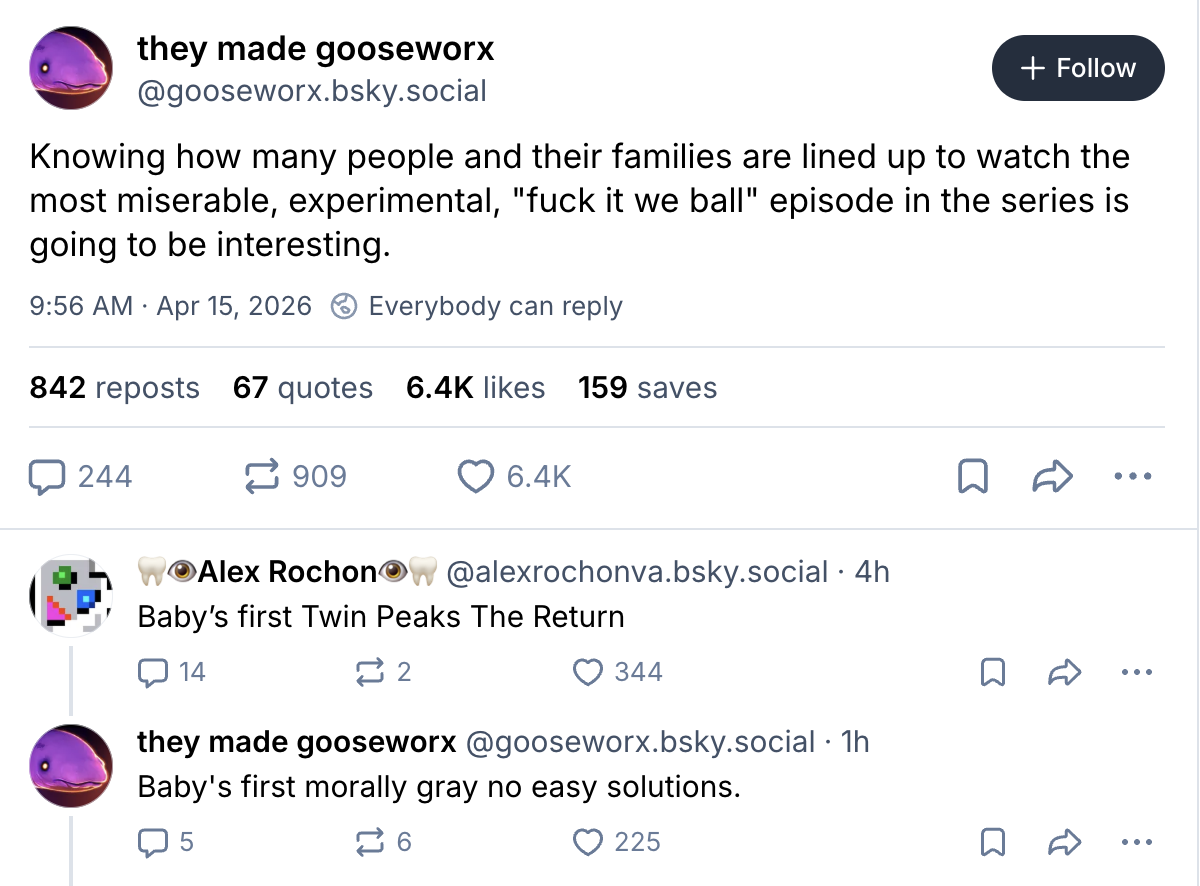Open gooseworx avatar on main post
Viewport: 1200px width, 886px height.
pyautogui.click(x=71, y=68)
